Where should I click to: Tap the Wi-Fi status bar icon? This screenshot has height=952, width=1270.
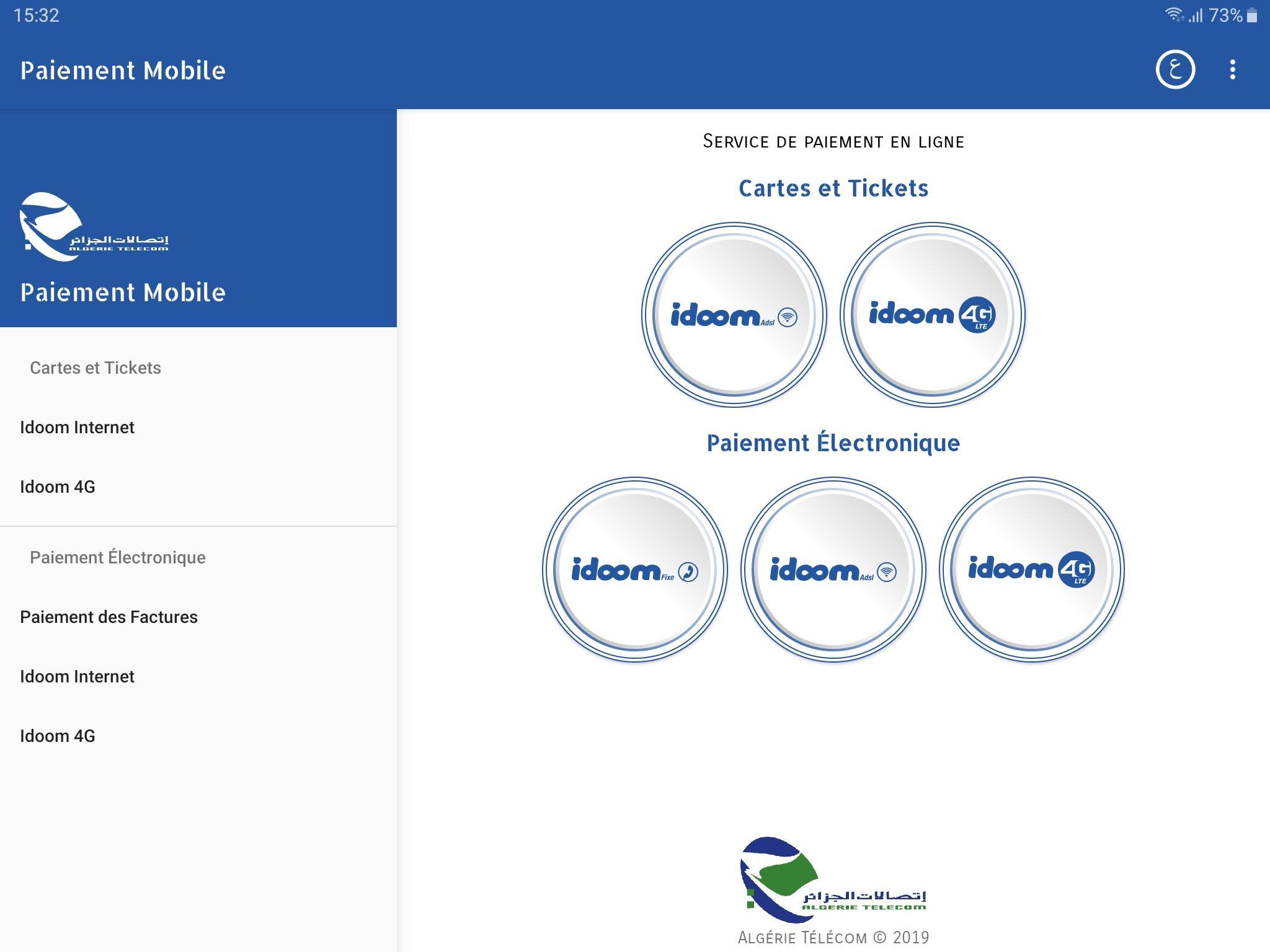1174,15
